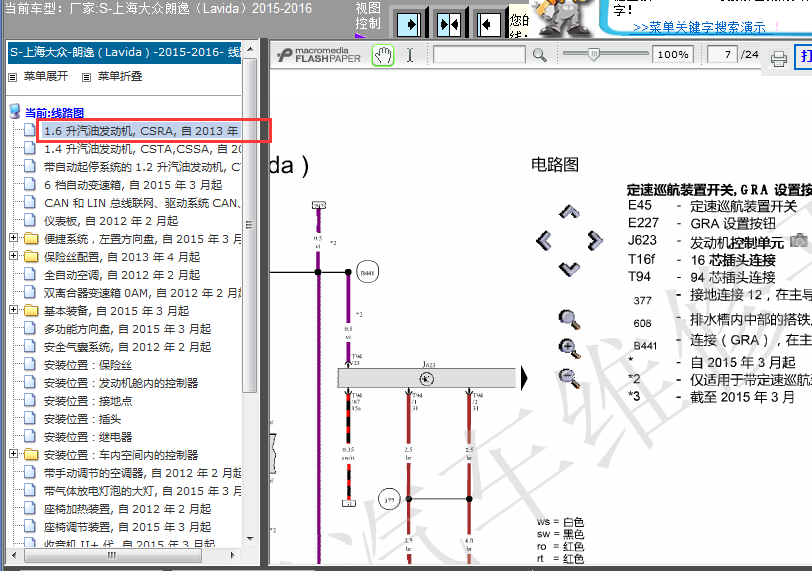Pan diagram right with right chevron
The image size is (812, 571).
(595, 241)
